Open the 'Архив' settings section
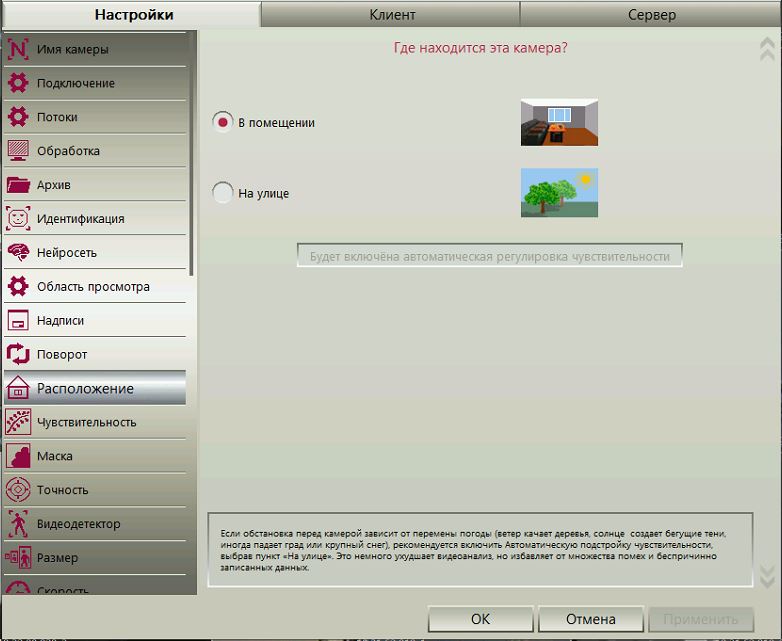 (x=95, y=185)
